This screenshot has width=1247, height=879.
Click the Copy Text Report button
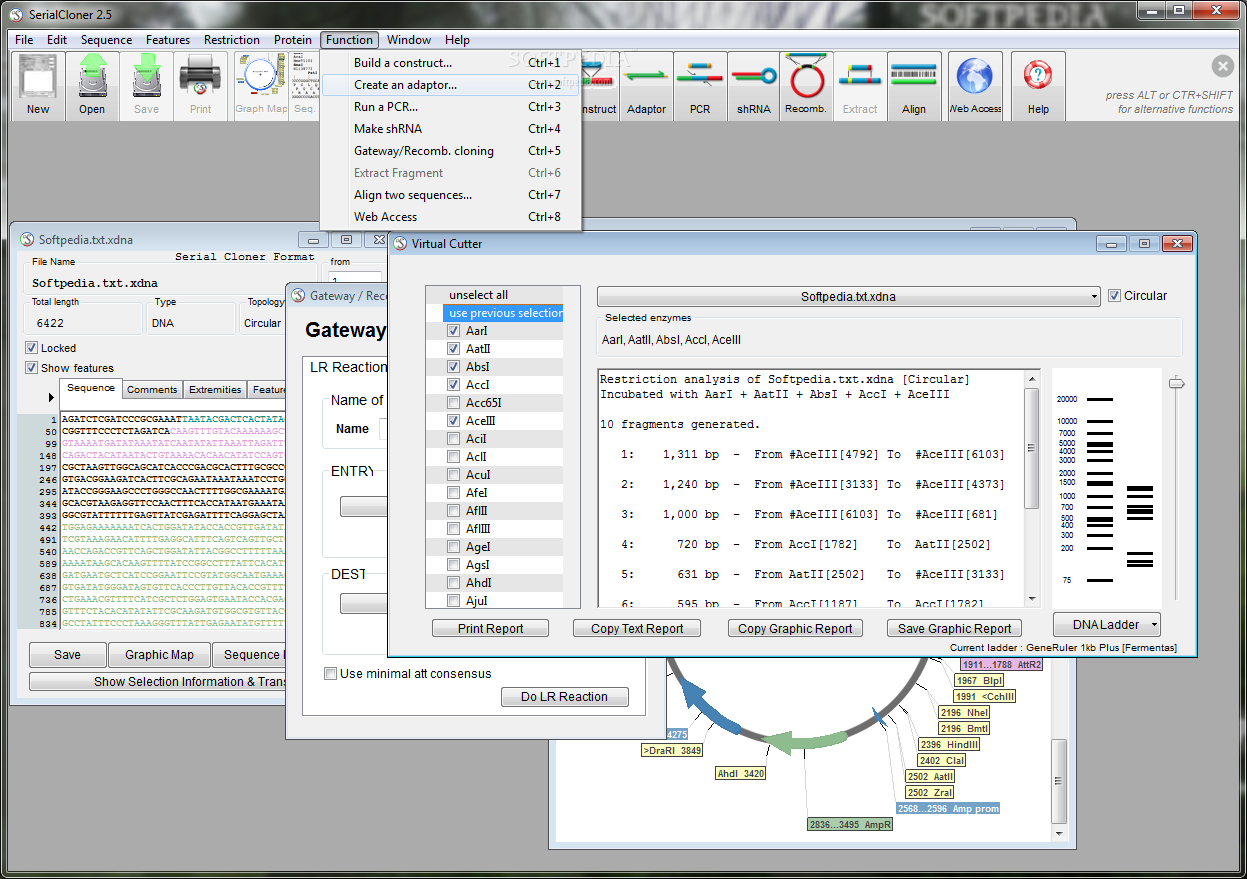637,629
